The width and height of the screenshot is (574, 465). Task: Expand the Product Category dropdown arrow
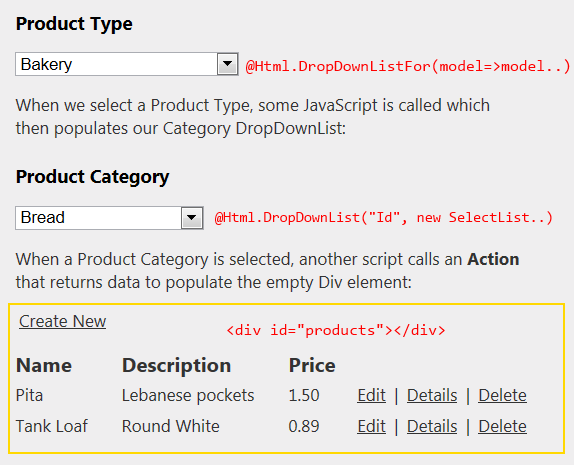(x=192, y=218)
